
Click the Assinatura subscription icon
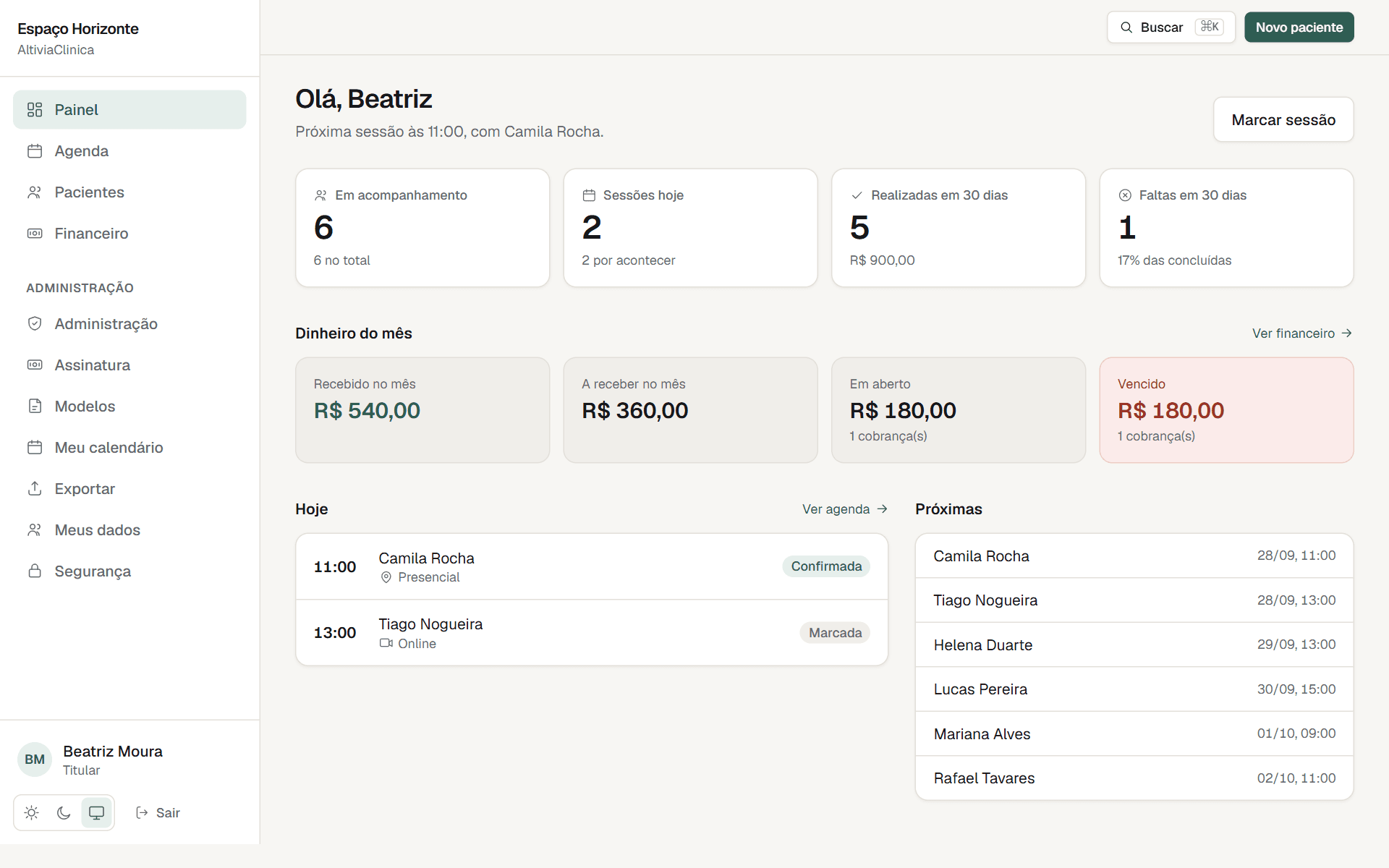(35, 365)
